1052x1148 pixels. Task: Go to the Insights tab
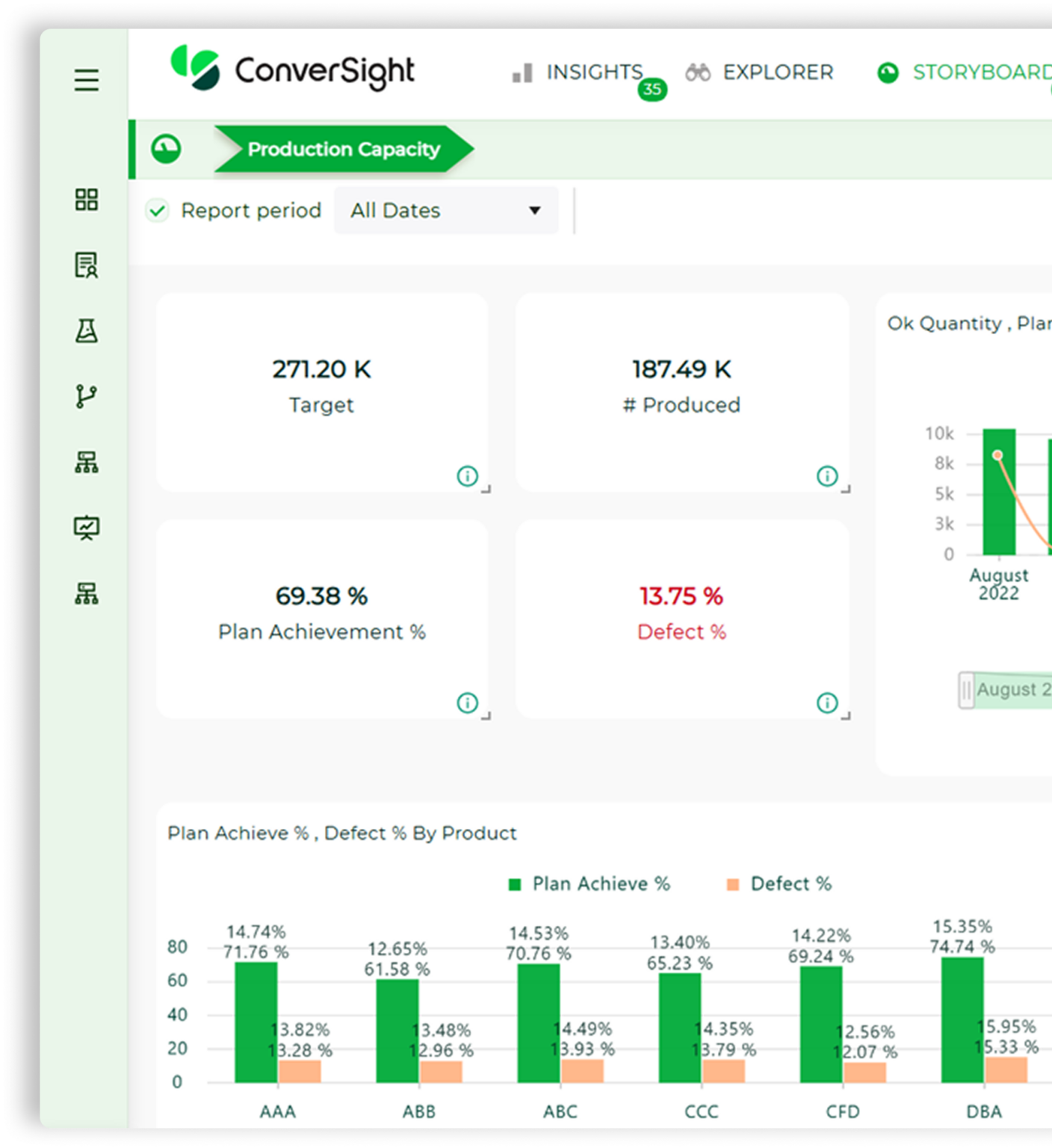click(x=577, y=72)
